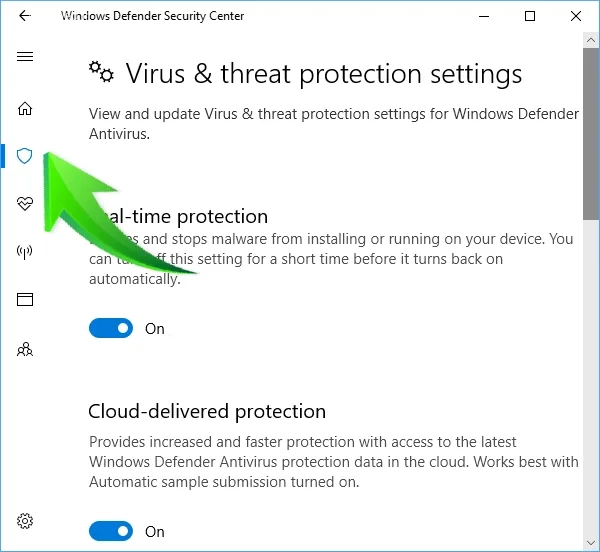The width and height of the screenshot is (600, 552).
Task: Click the gears icon beside page title
Action: pyautogui.click(x=101, y=71)
